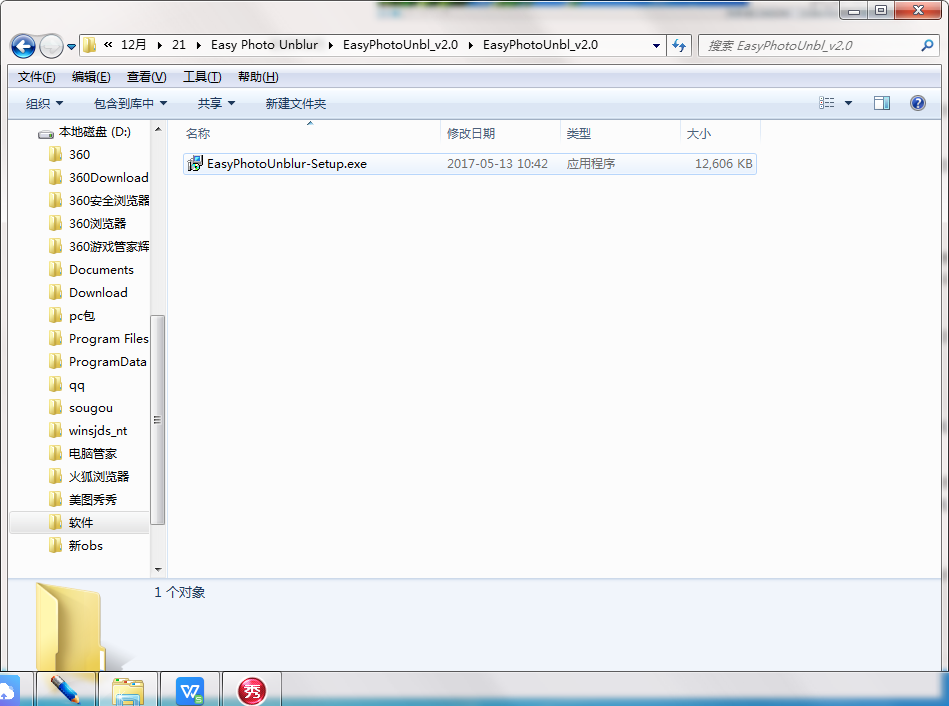This screenshot has height=706, width=949.
Task: Select the 电脑管家 folder
Action: (x=82, y=454)
